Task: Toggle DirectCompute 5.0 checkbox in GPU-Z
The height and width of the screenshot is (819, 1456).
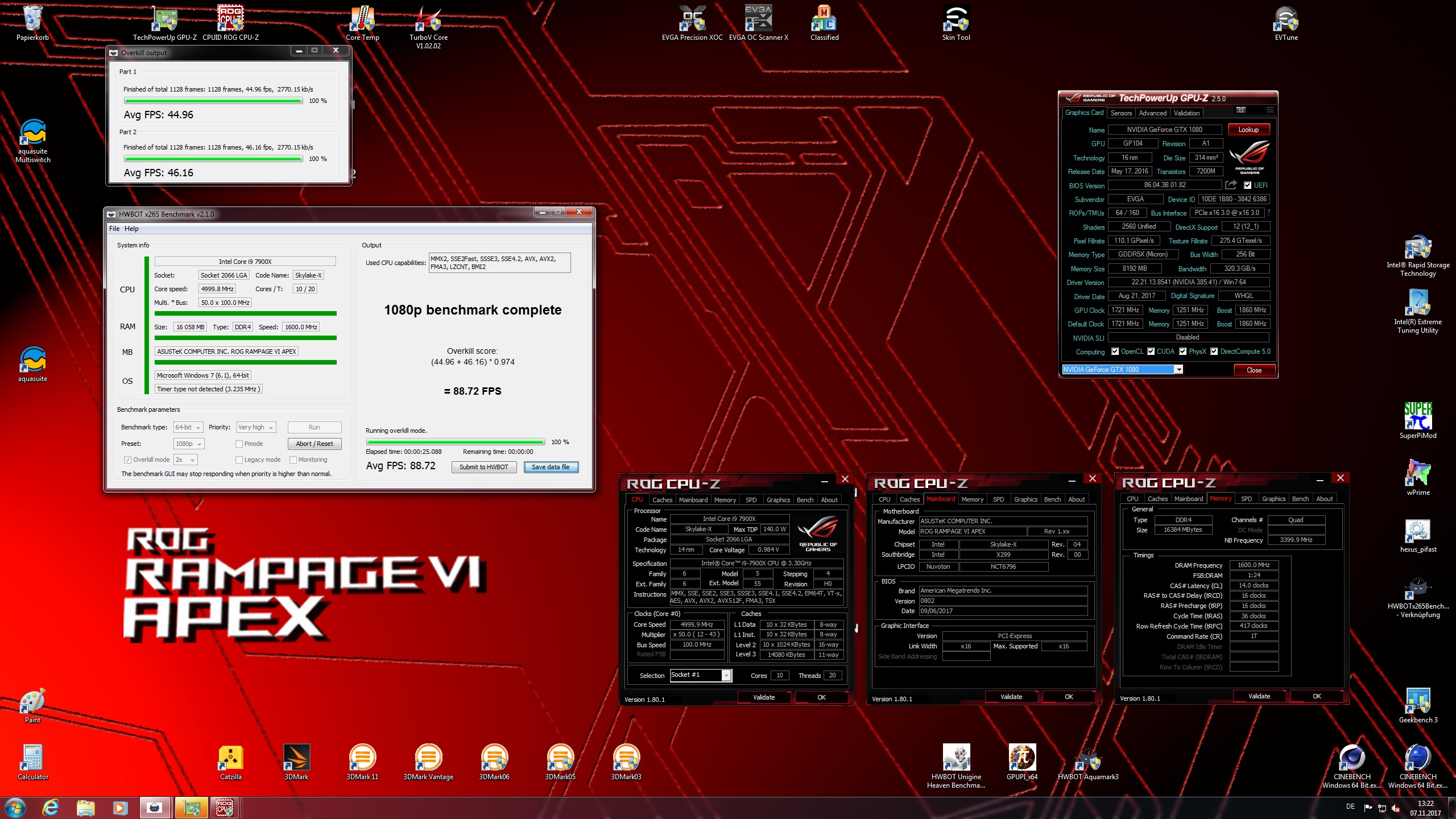Action: (1214, 351)
